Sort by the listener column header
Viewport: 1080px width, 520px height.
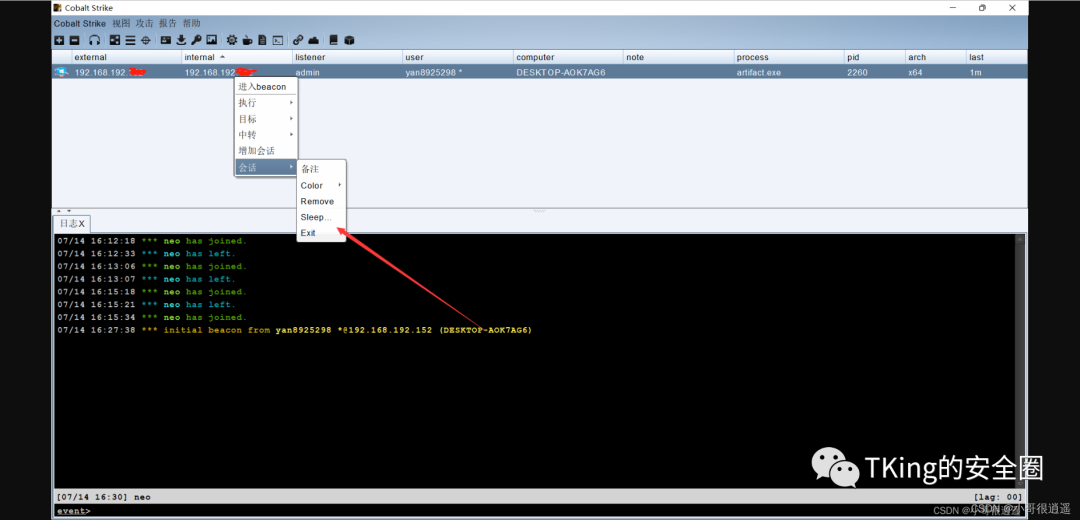pos(347,57)
